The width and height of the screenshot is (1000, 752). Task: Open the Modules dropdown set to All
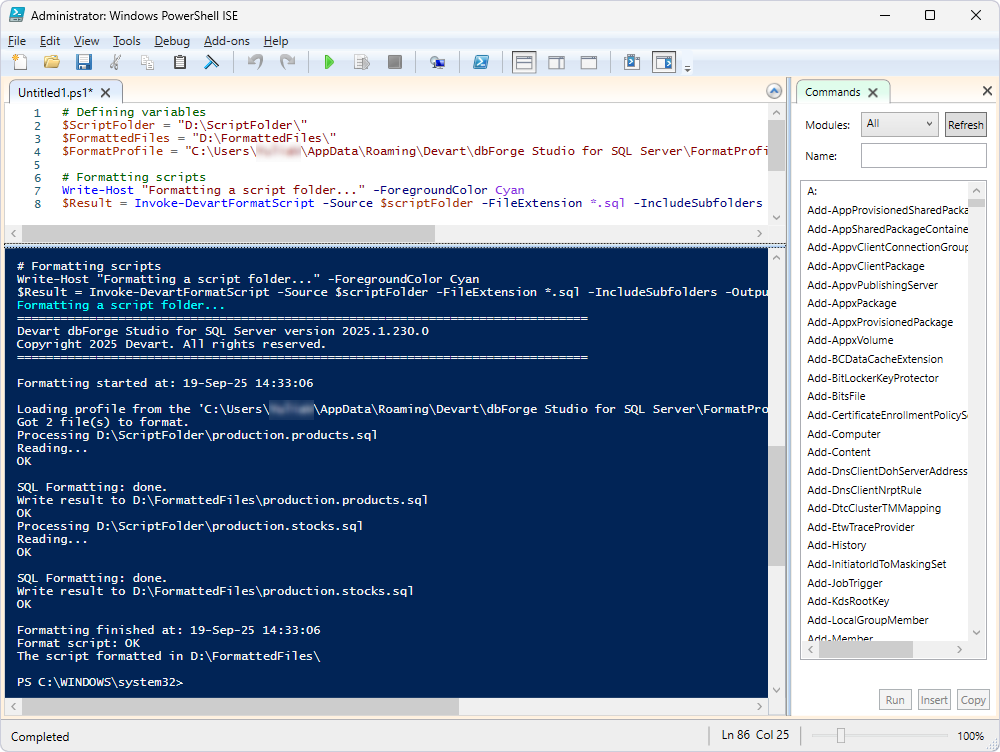[899, 125]
